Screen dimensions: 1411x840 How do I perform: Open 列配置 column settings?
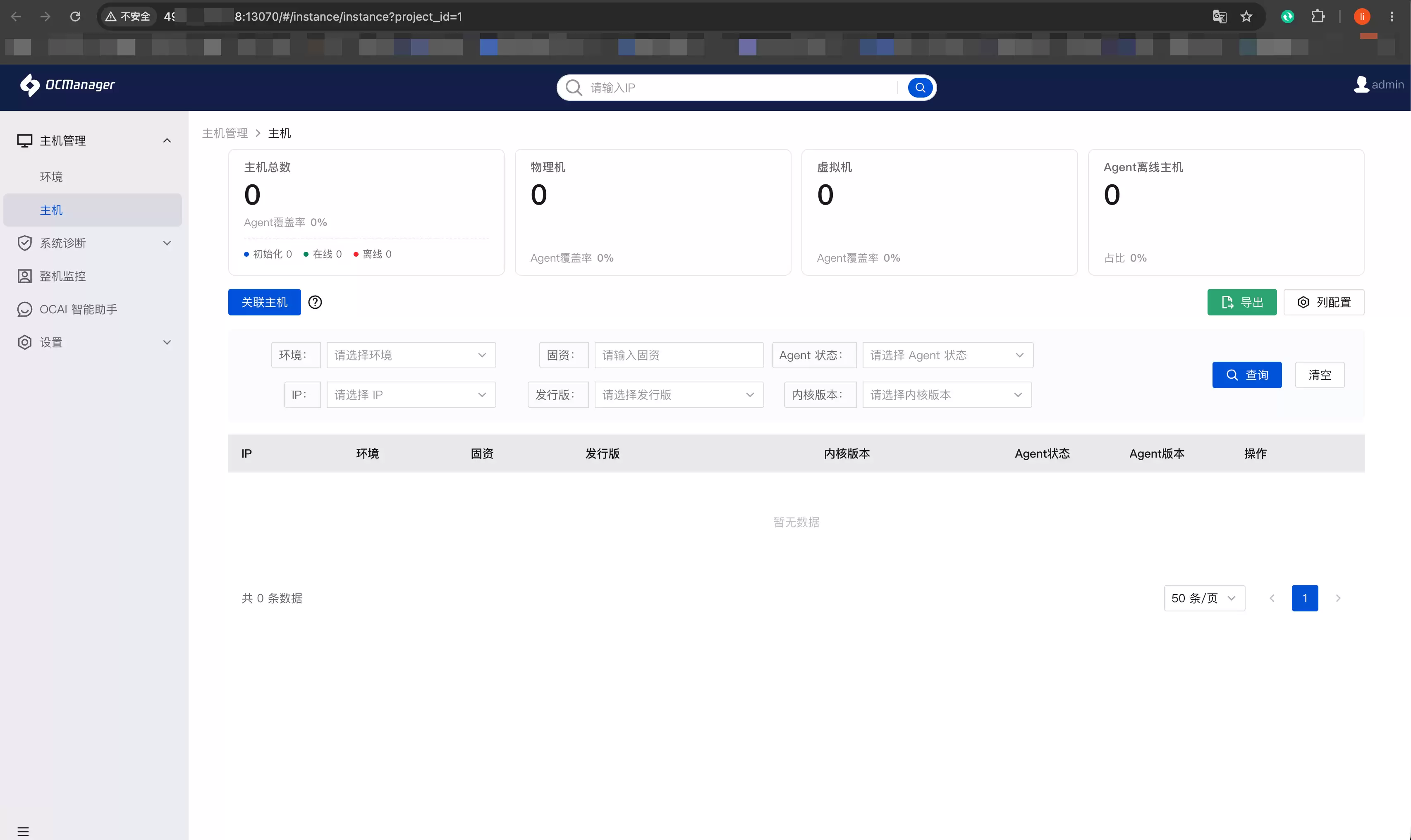point(1324,302)
